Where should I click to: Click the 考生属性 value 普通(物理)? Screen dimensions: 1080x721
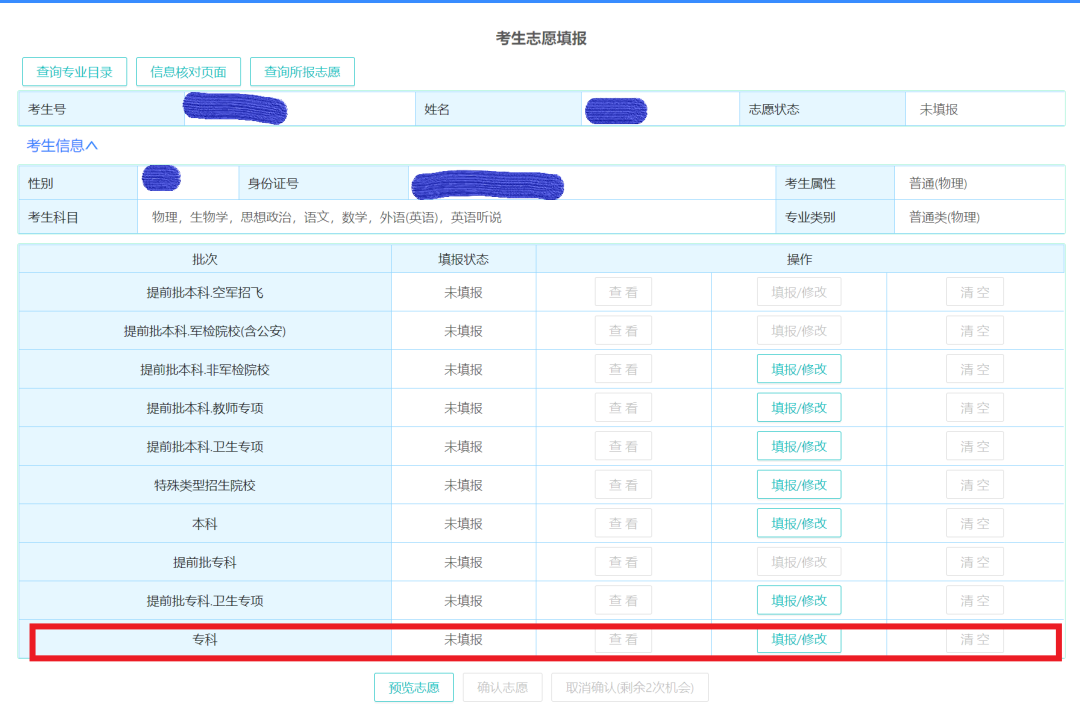click(938, 183)
